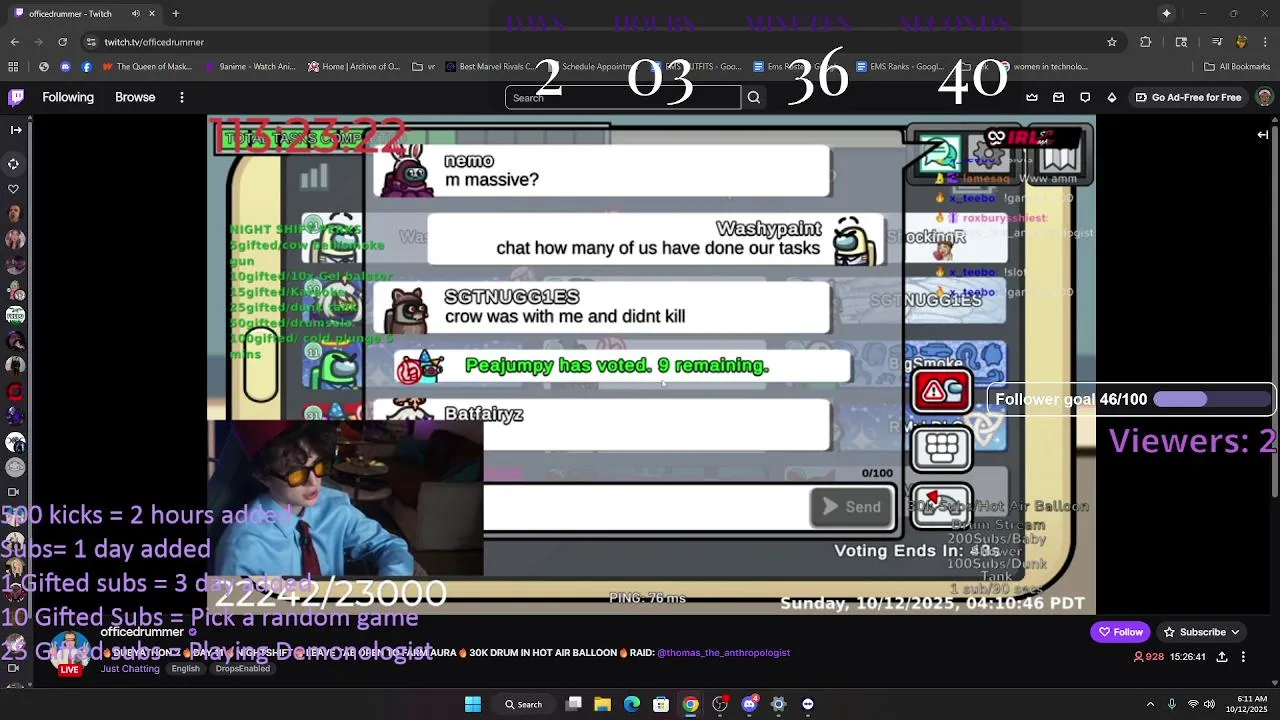Click the DropsEnabled tag
Viewport: 1280px width, 720px height.
pos(243,669)
